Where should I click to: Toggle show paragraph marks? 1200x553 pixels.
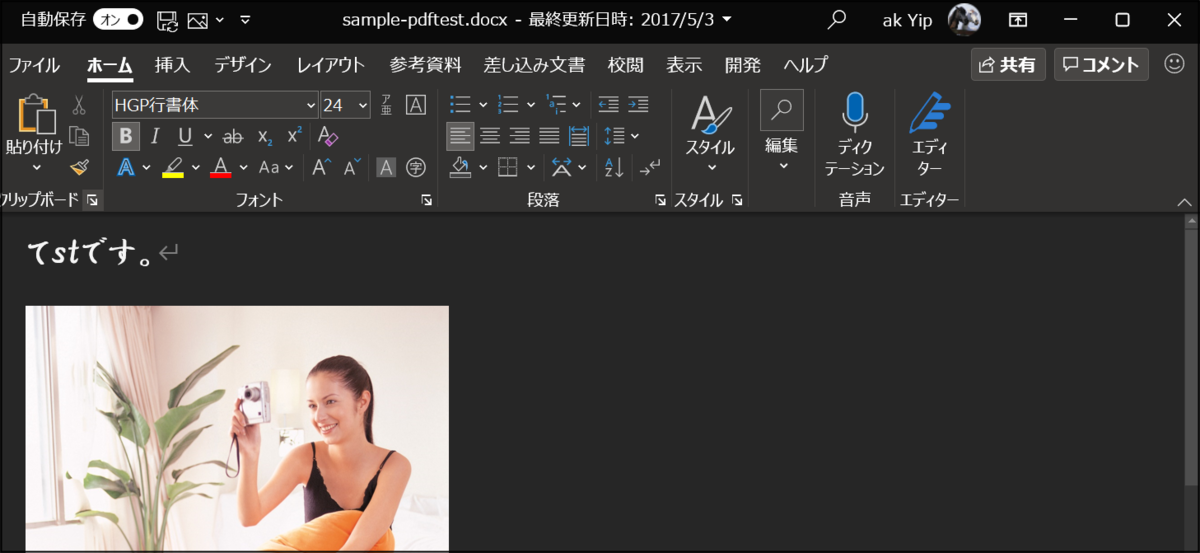coord(650,167)
